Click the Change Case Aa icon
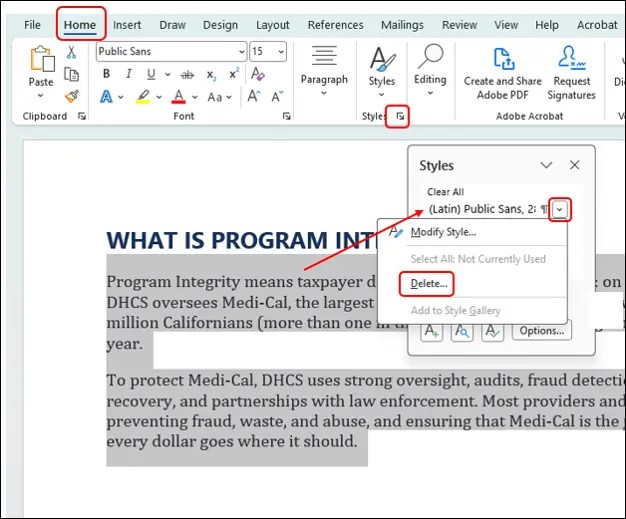Image resolution: width=626 pixels, height=519 pixels. (x=215, y=97)
